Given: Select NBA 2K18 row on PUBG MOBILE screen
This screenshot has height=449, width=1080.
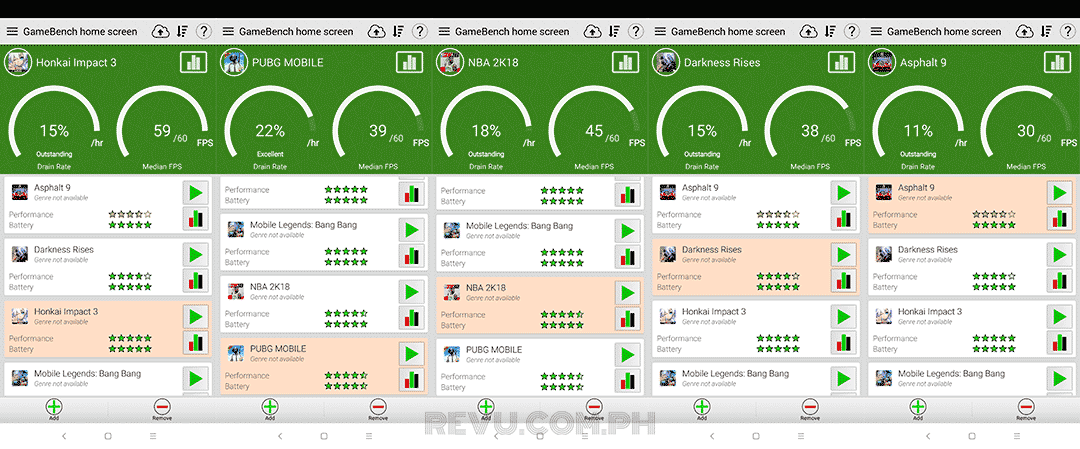Looking at the screenshot, I should coord(324,305).
